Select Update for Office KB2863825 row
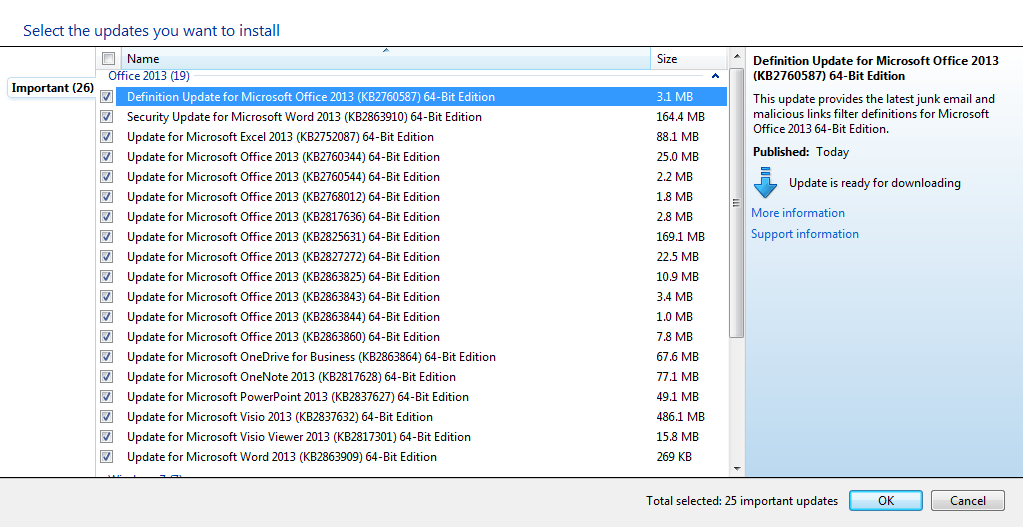1023x527 pixels. 421,277
